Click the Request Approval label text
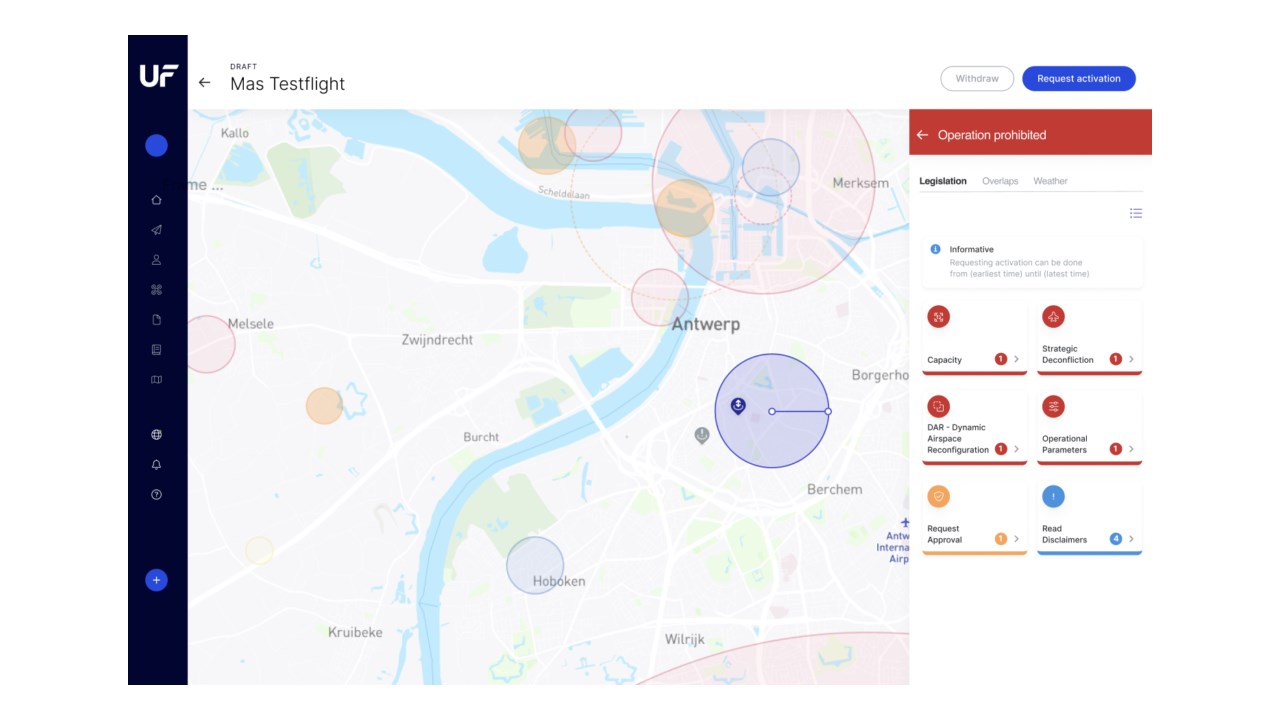This screenshot has height=720, width=1280. tap(944, 534)
